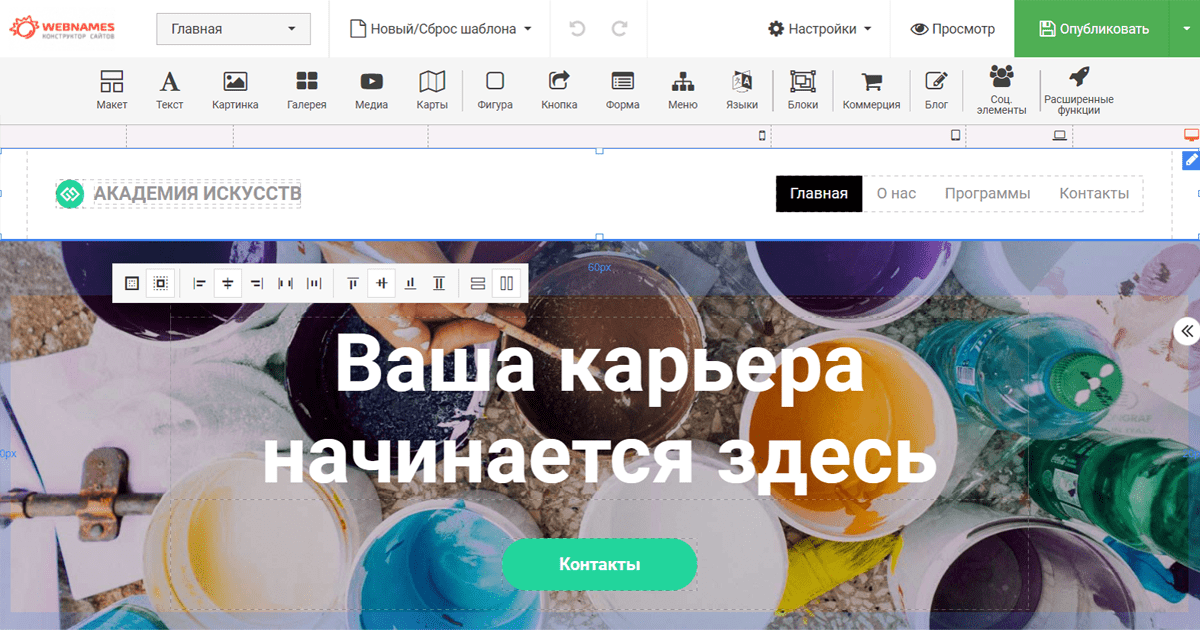
Task: Align elements to the top edge
Action: [x=353, y=284]
